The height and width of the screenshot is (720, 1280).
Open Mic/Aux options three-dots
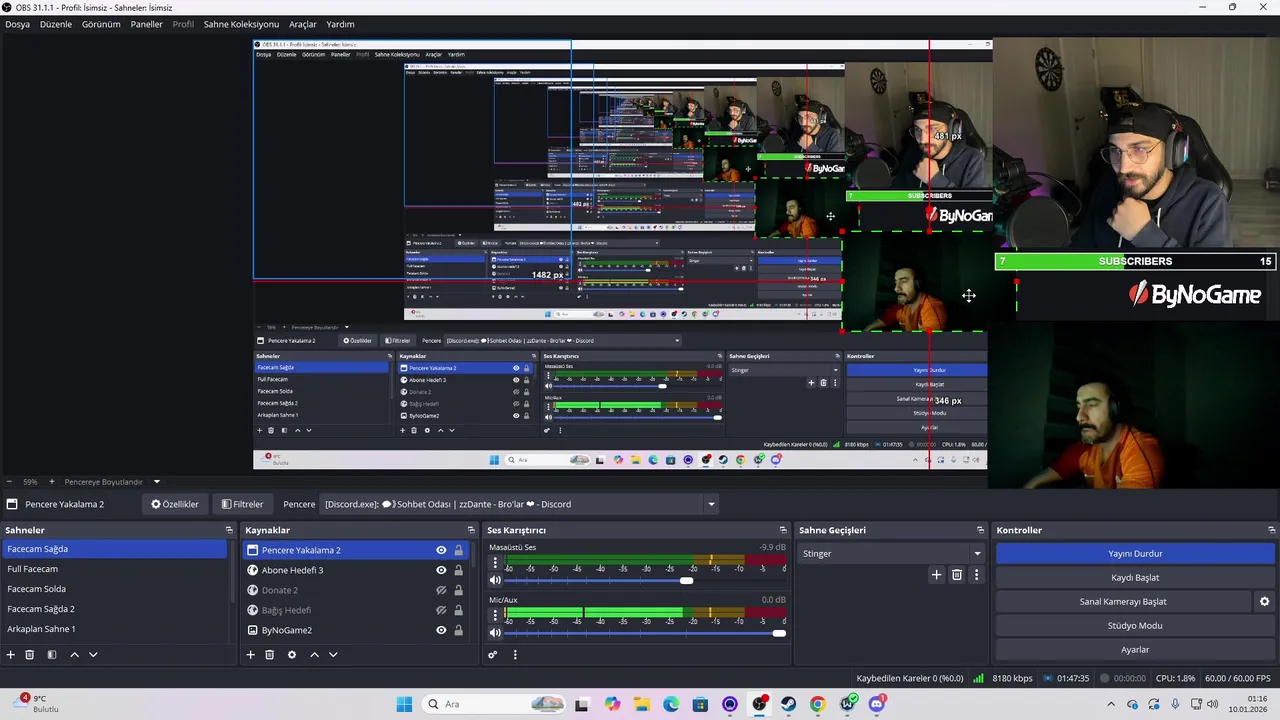494,615
